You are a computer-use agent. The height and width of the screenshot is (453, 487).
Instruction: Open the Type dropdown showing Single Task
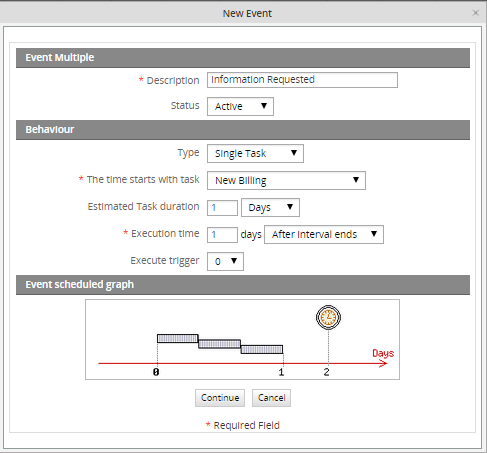[x=255, y=153]
